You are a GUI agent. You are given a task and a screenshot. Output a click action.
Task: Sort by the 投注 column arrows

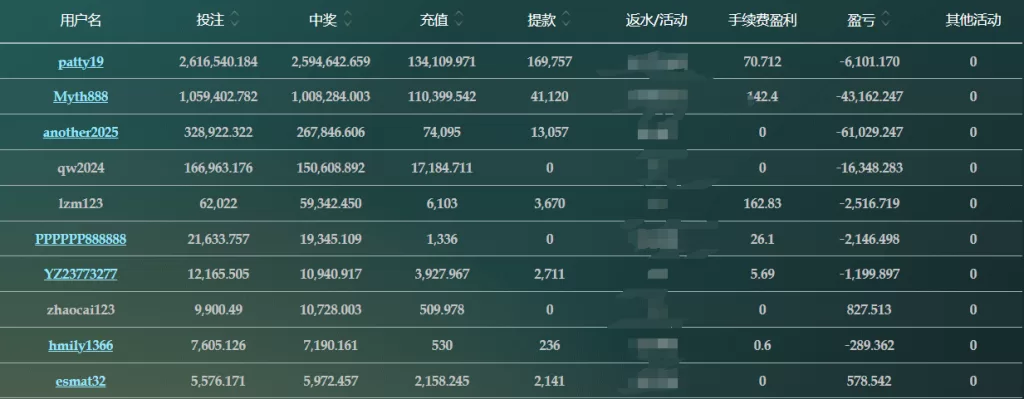click(x=234, y=21)
